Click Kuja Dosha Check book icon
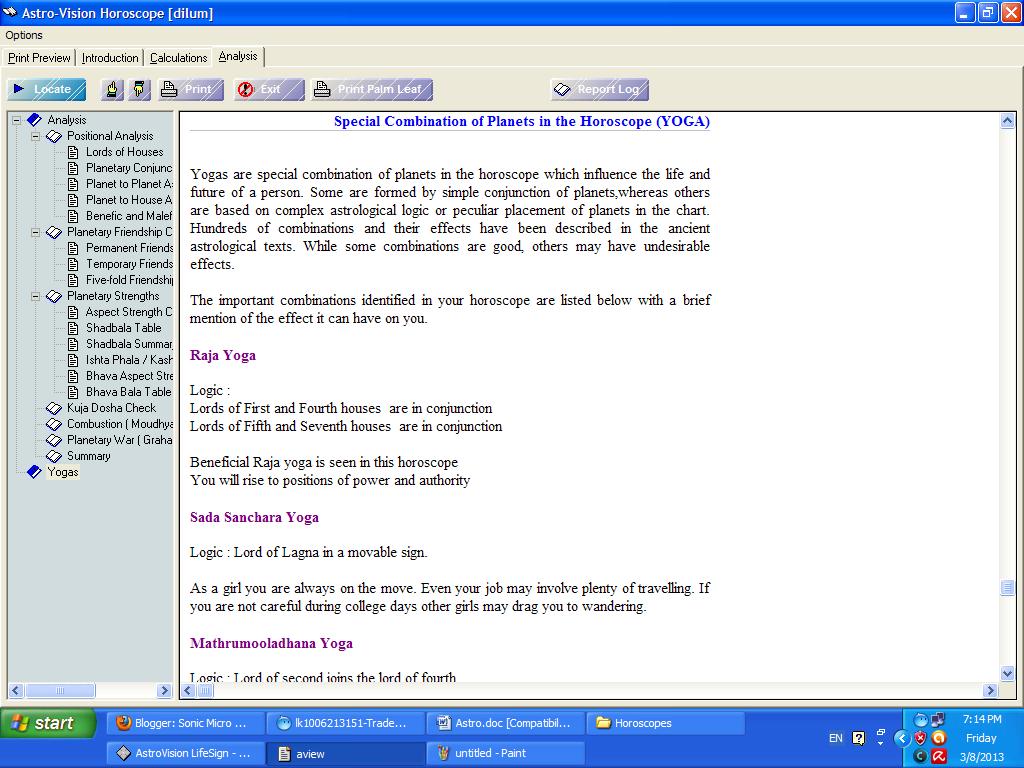 [54, 408]
